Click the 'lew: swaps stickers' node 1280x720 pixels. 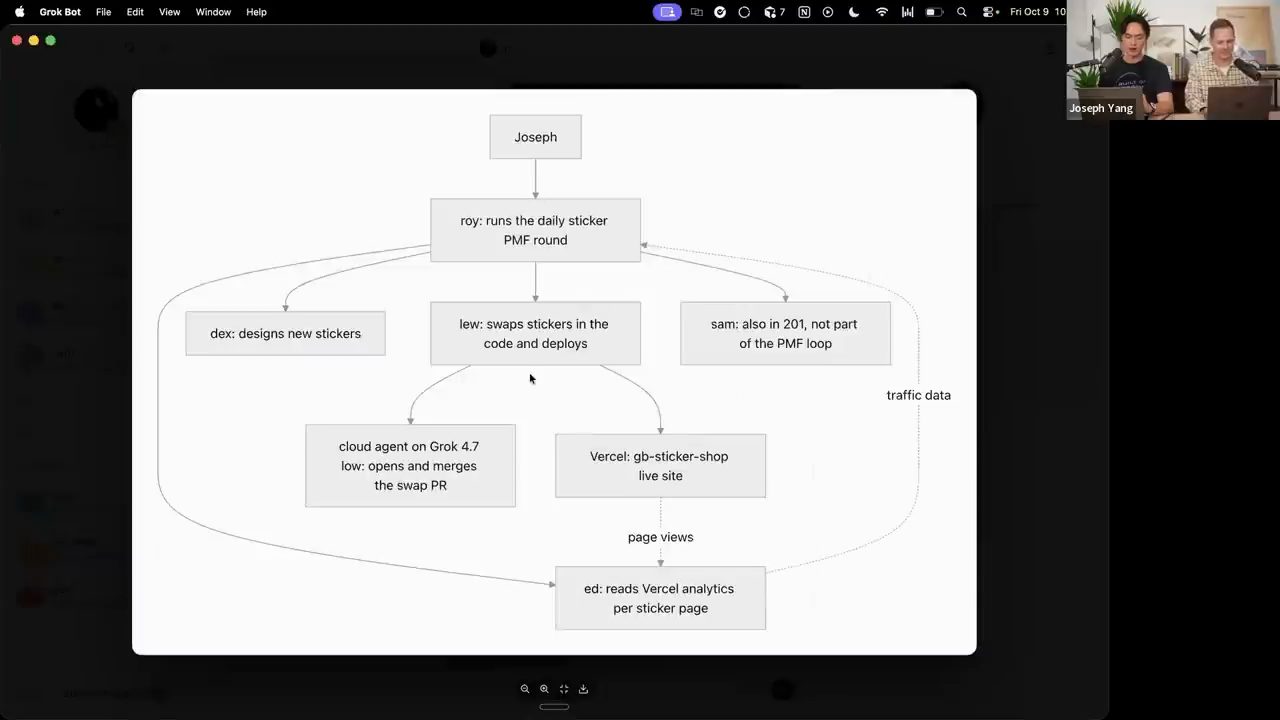click(535, 333)
